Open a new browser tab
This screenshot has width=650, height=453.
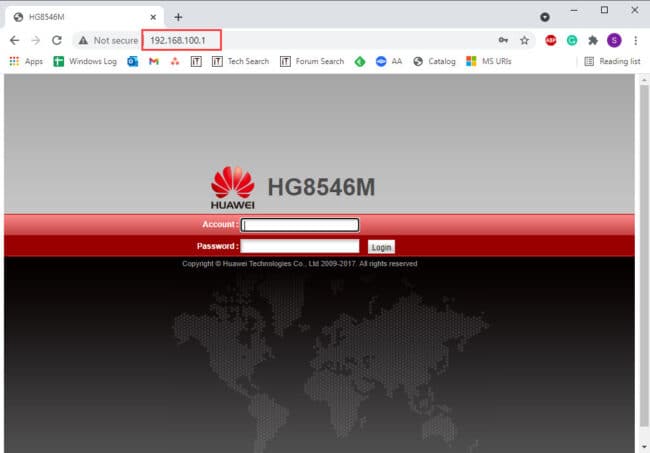[x=178, y=17]
